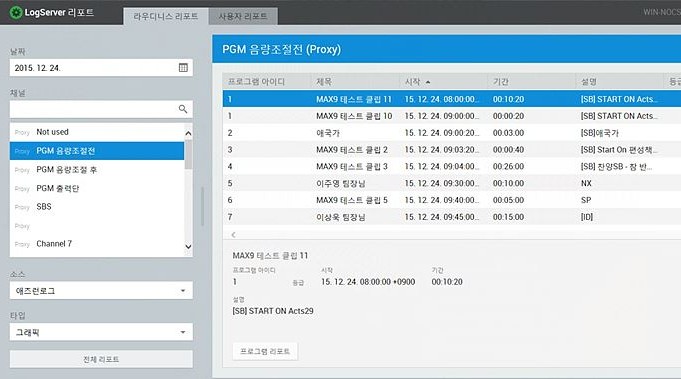This screenshot has height=379, width=681.
Task: Sort by 기간 column header
Action: pos(532,82)
